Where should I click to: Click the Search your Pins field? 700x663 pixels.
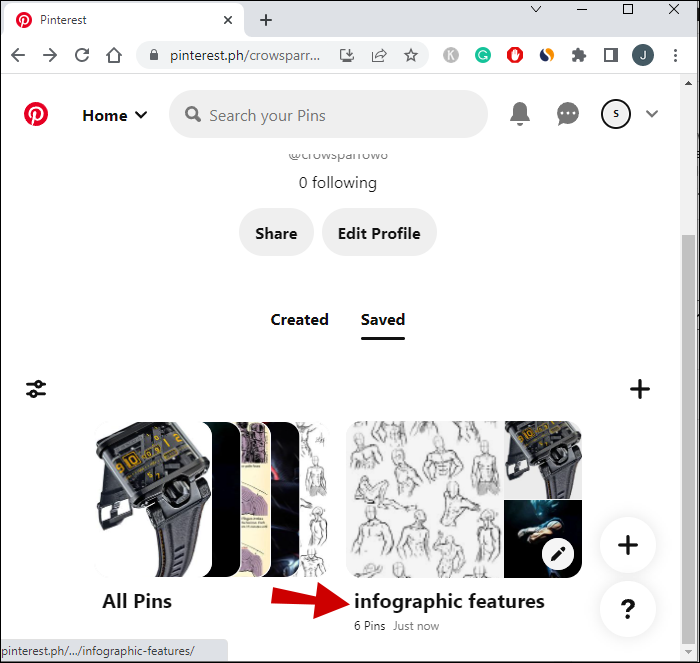tap(328, 114)
